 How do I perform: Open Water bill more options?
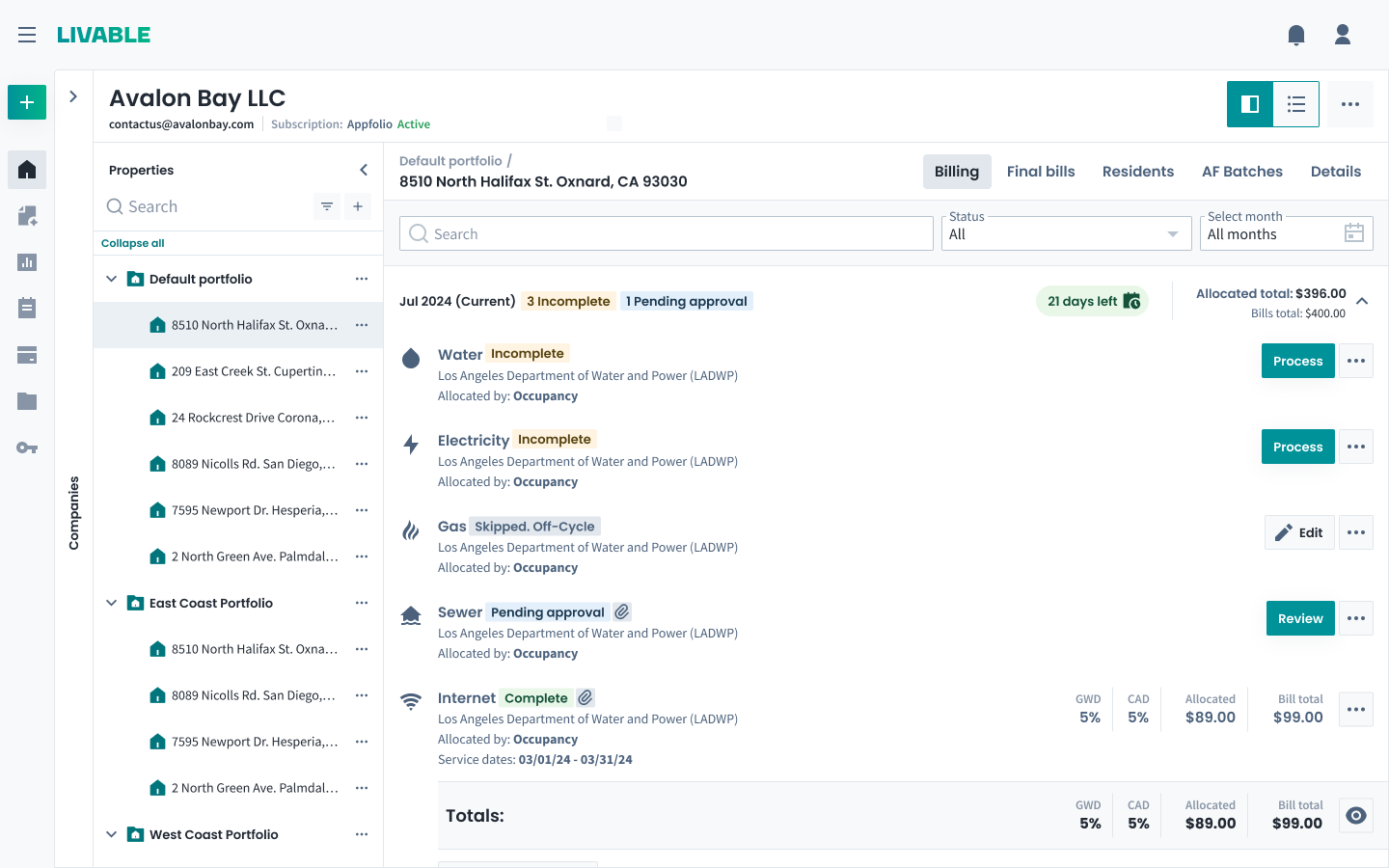(x=1356, y=361)
